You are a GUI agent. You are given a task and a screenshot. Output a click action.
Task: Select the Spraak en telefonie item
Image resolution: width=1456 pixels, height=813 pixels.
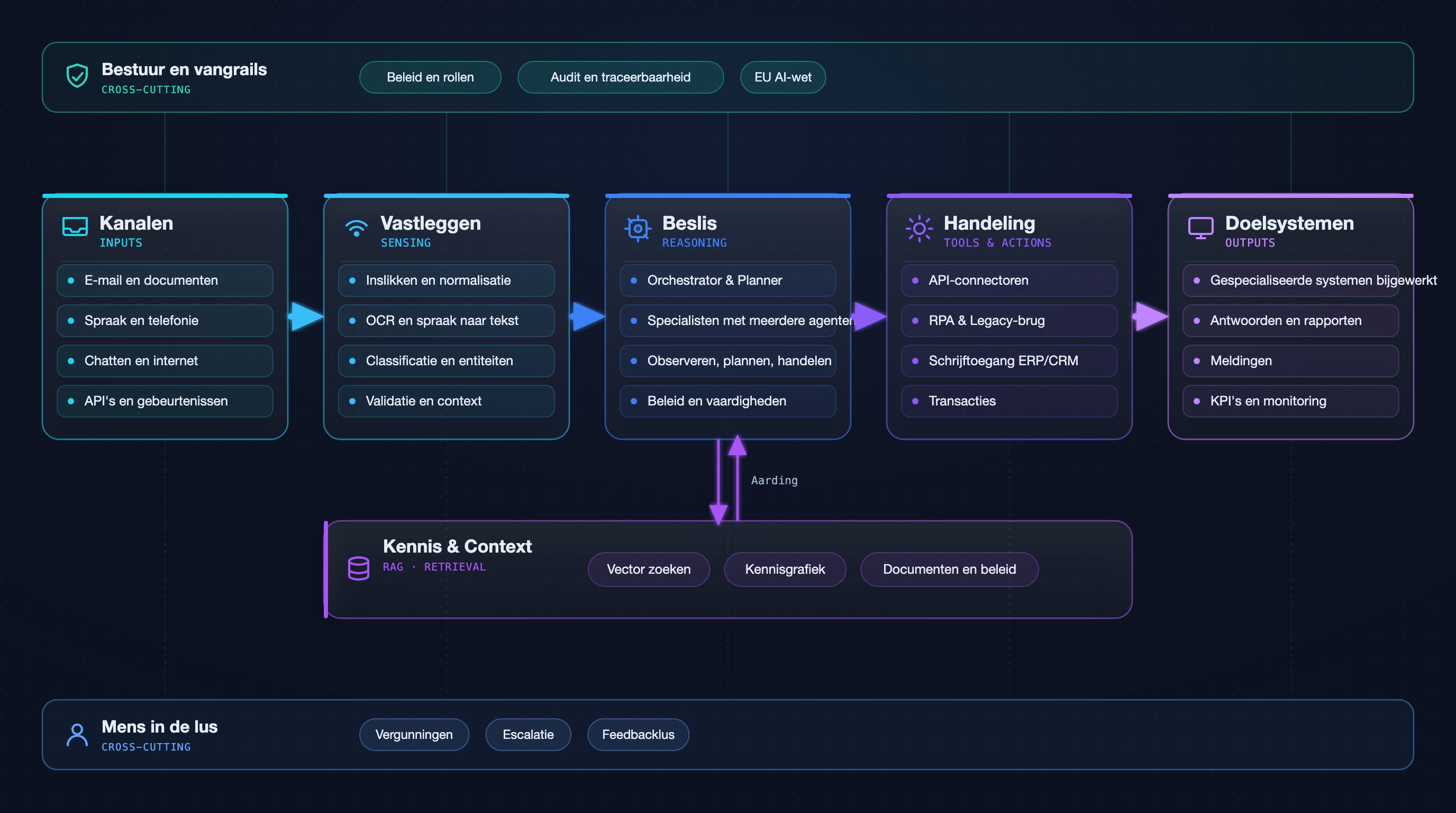pos(165,321)
